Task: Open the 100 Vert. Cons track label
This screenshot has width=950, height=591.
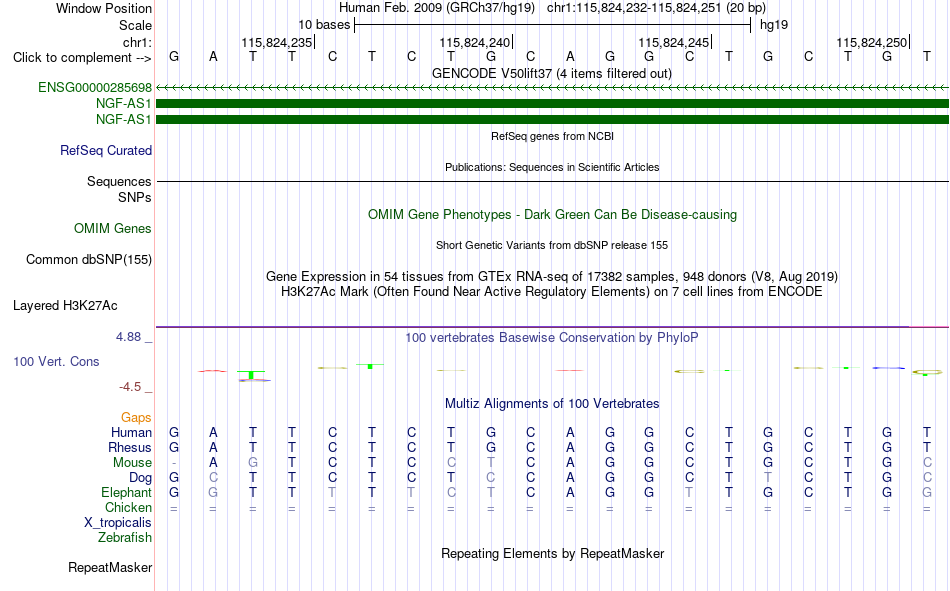Action: coord(56,361)
